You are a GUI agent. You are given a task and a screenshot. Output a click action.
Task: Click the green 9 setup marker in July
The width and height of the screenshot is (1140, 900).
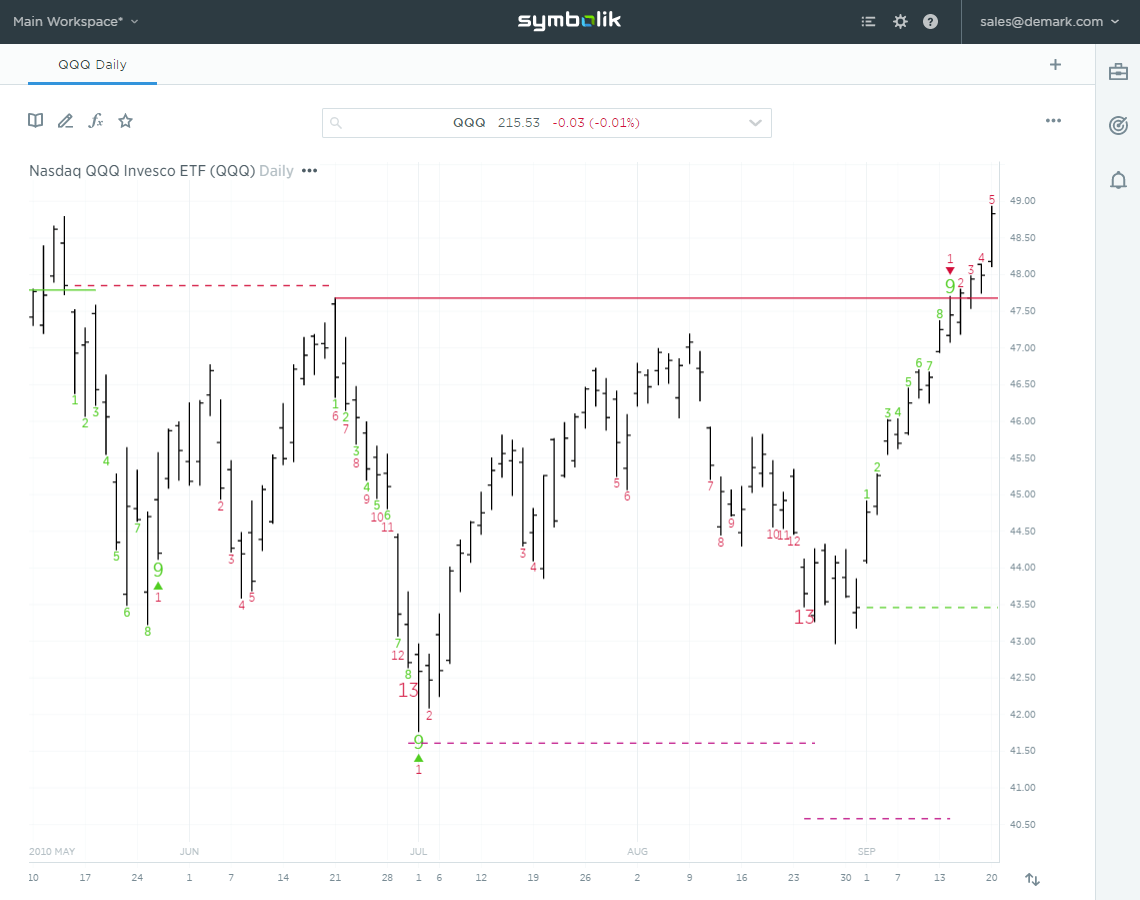click(418, 742)
